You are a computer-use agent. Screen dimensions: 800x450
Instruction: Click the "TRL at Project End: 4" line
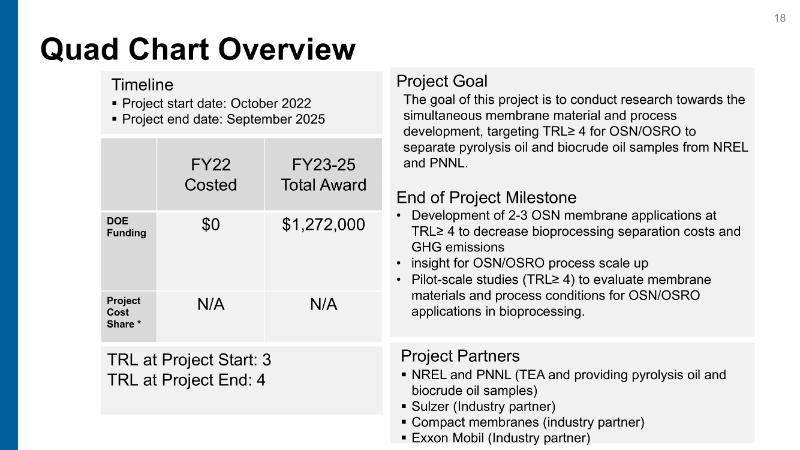click(185, 379)
